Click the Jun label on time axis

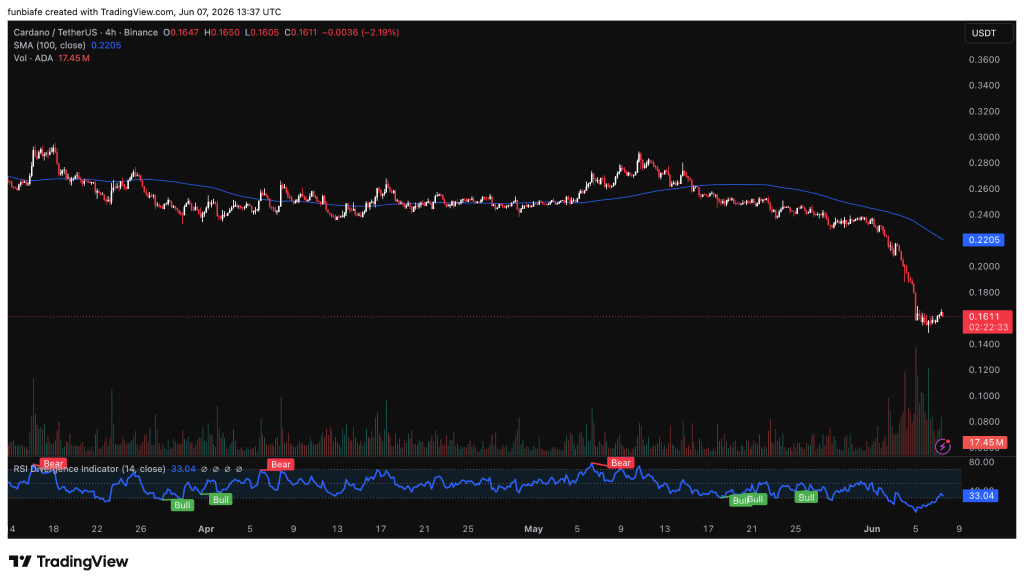point(872,529)
